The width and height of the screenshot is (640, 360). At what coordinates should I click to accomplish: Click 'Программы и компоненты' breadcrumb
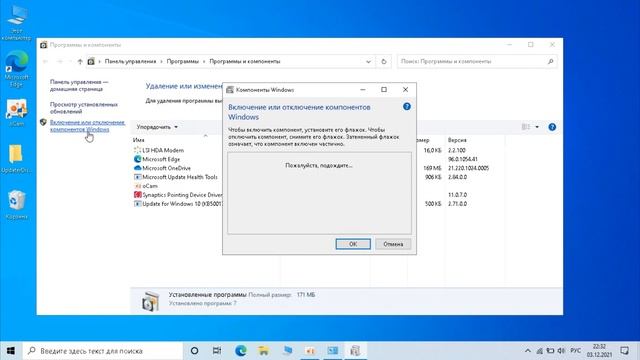pyautogui.click(x=244, y=61)
